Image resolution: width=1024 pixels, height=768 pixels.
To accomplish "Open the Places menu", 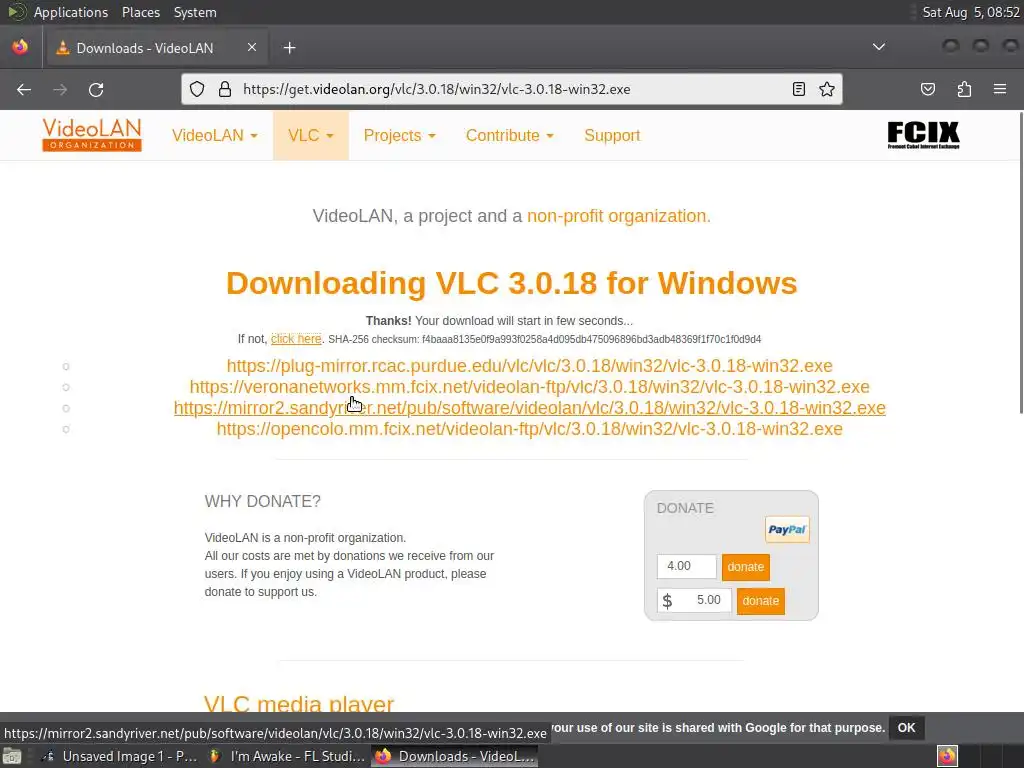I will pos(141,12).
